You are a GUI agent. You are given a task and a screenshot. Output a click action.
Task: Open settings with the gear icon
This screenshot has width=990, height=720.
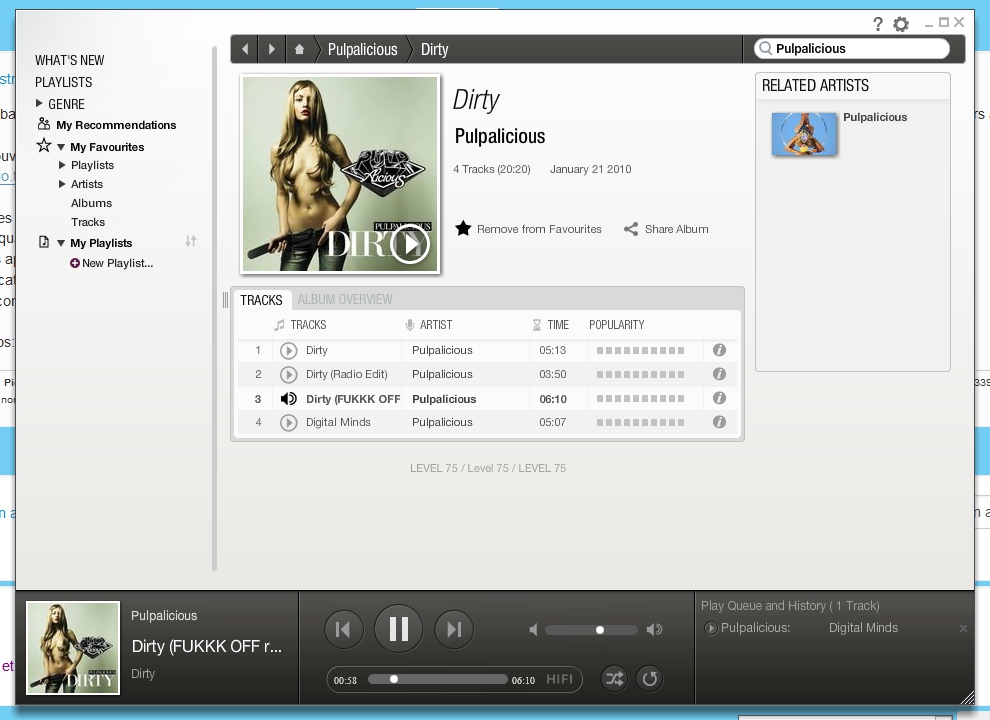coord(901,24)
